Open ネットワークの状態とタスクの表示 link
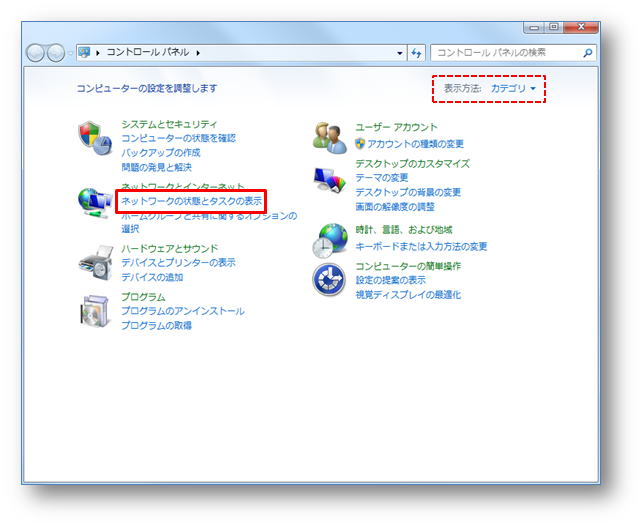Viewport: 643px width, 527px height. (x=192, y=201)
